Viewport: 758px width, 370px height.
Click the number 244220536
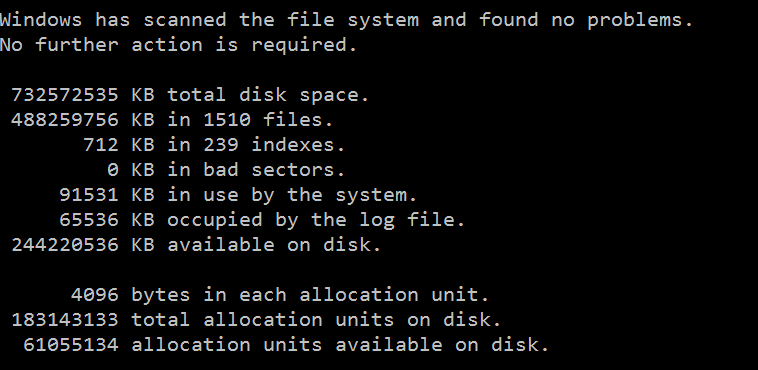pyautogui.click(x=65, y=245)
